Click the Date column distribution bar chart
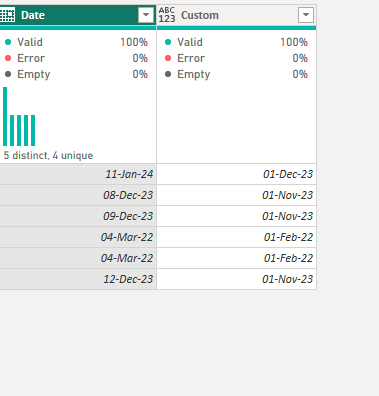Image resolution: width=379 pixels, height=396 pixels. tap(19, 117)
